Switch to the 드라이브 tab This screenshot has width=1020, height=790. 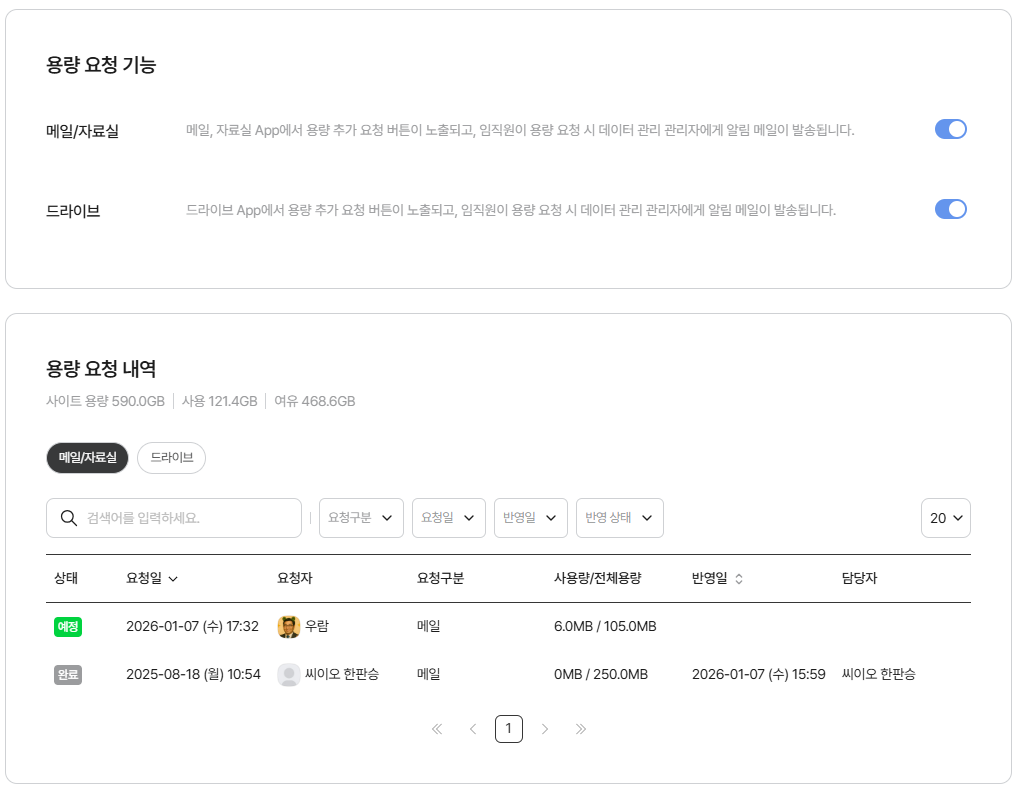pyautogui.click(x=171, y=457)
